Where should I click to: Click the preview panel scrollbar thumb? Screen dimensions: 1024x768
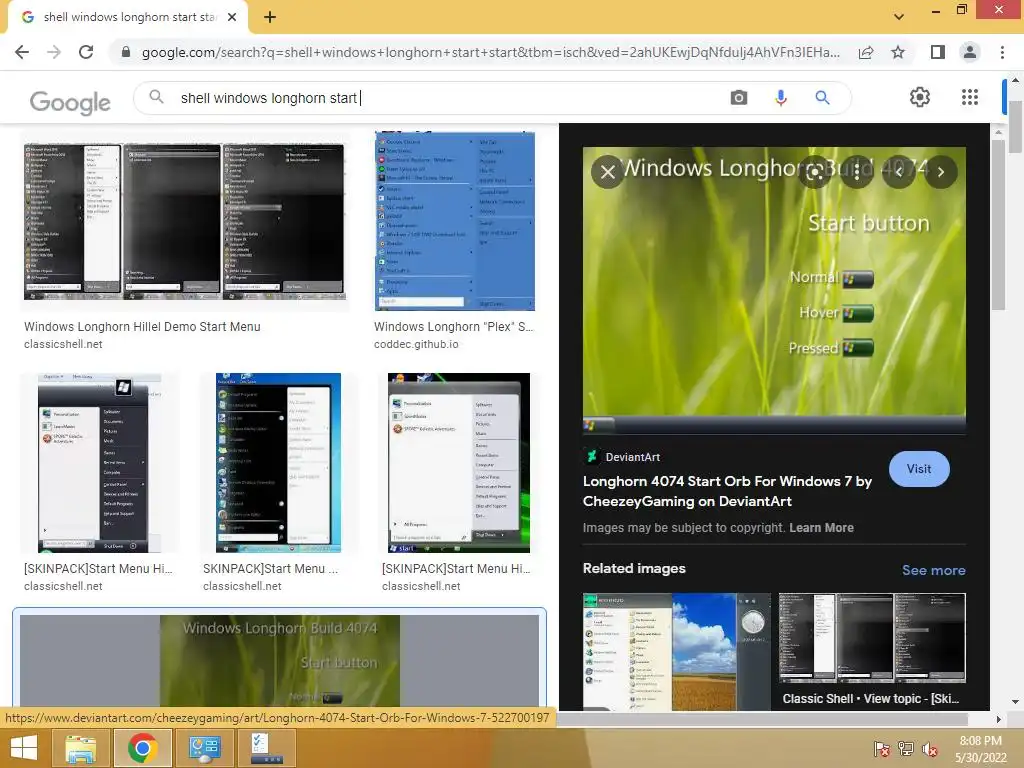(998, 225)
